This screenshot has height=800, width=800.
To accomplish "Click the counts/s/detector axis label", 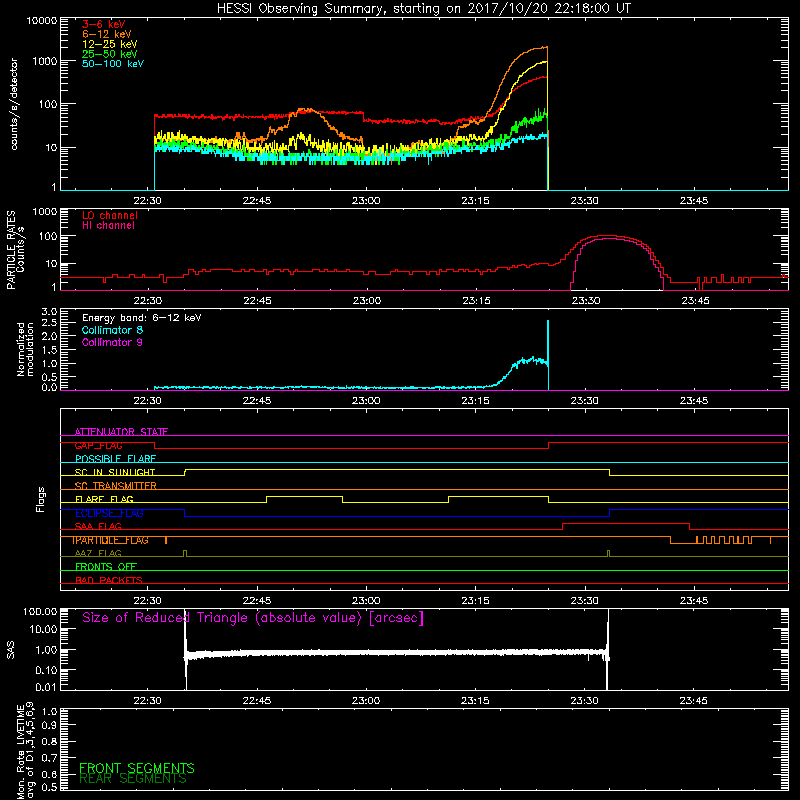I will click(x=14, y=104).
